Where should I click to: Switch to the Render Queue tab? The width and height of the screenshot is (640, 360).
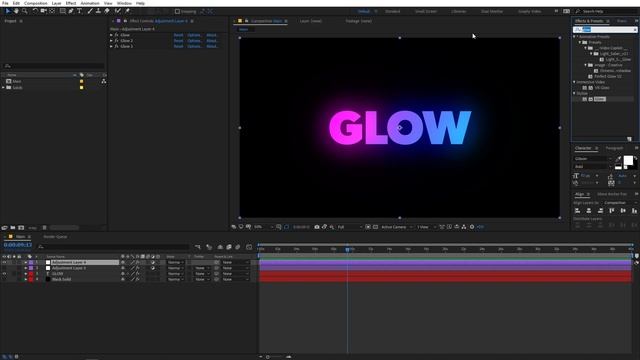pos(55,237)
